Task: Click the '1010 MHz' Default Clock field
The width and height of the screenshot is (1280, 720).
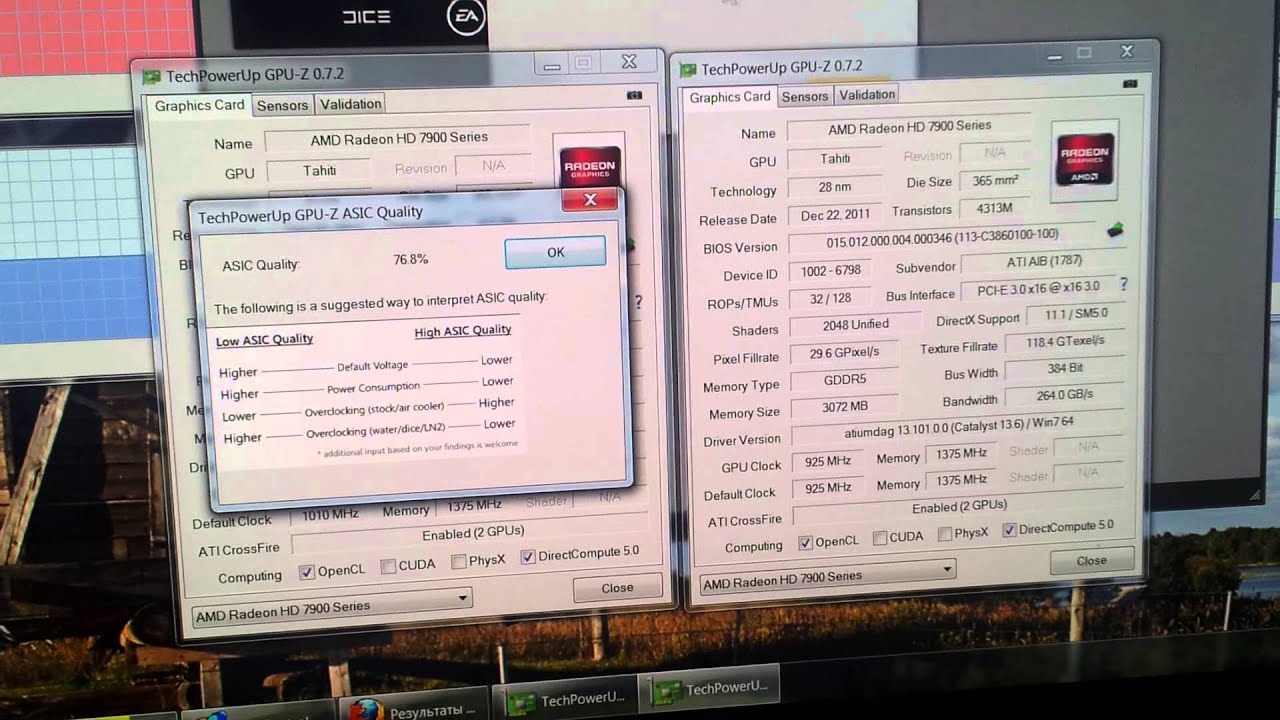Action: 330,514
